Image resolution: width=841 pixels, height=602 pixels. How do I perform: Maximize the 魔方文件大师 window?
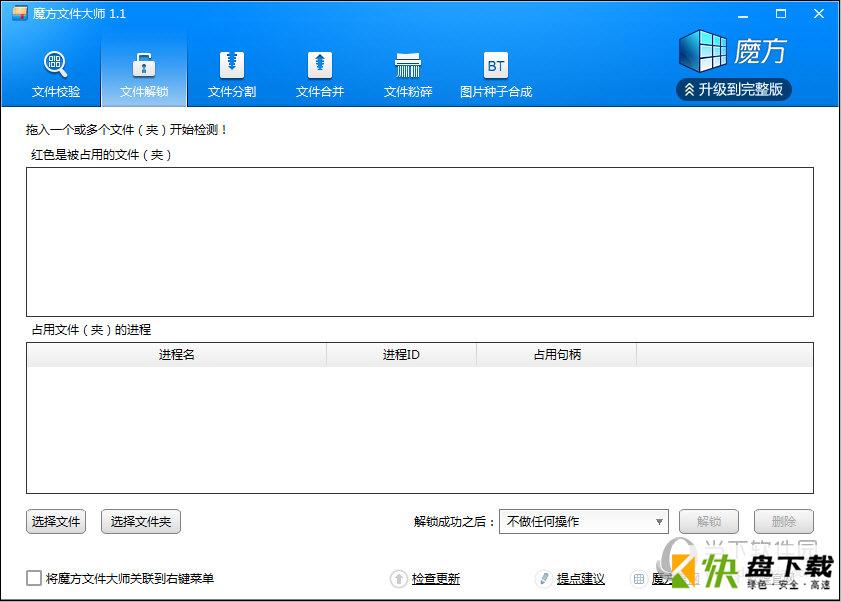[x=781, y=14]
